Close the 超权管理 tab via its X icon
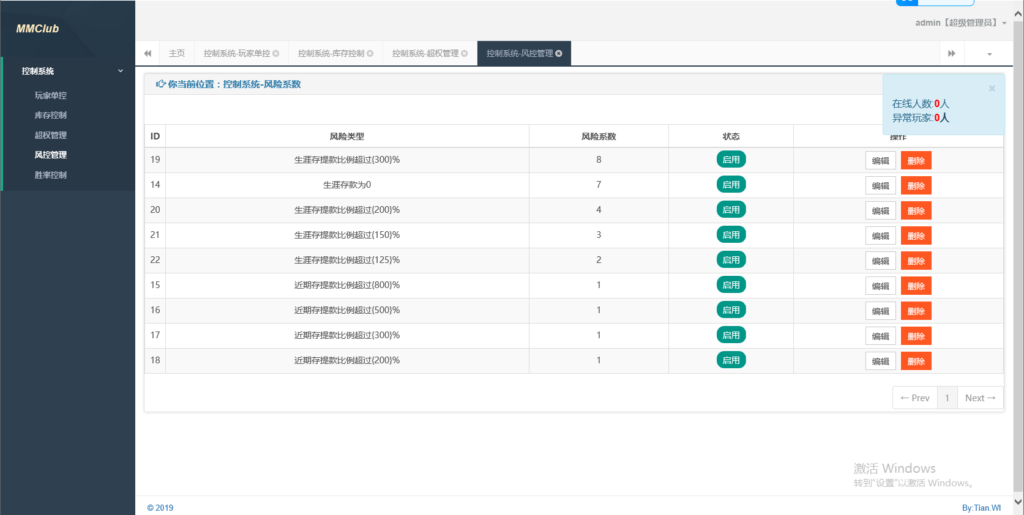 pos(464,53)
